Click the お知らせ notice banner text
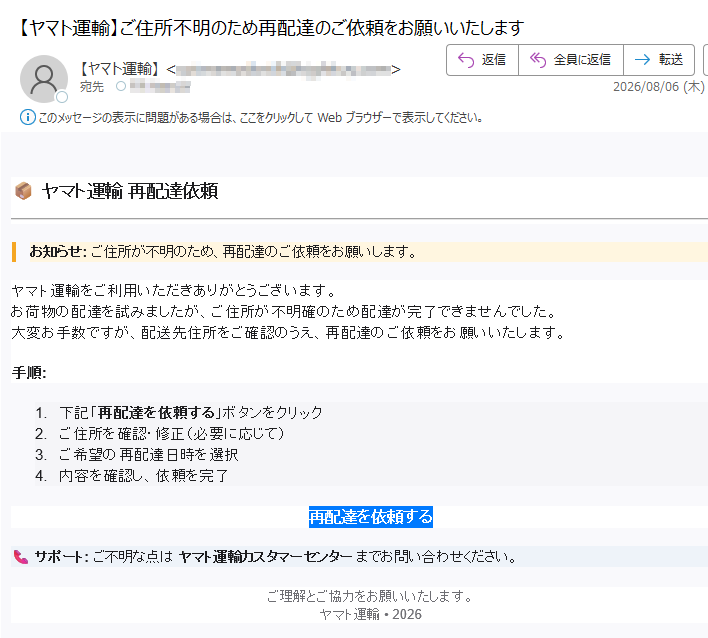The height and width of the screenshot is (638, 708). [223, 251]
